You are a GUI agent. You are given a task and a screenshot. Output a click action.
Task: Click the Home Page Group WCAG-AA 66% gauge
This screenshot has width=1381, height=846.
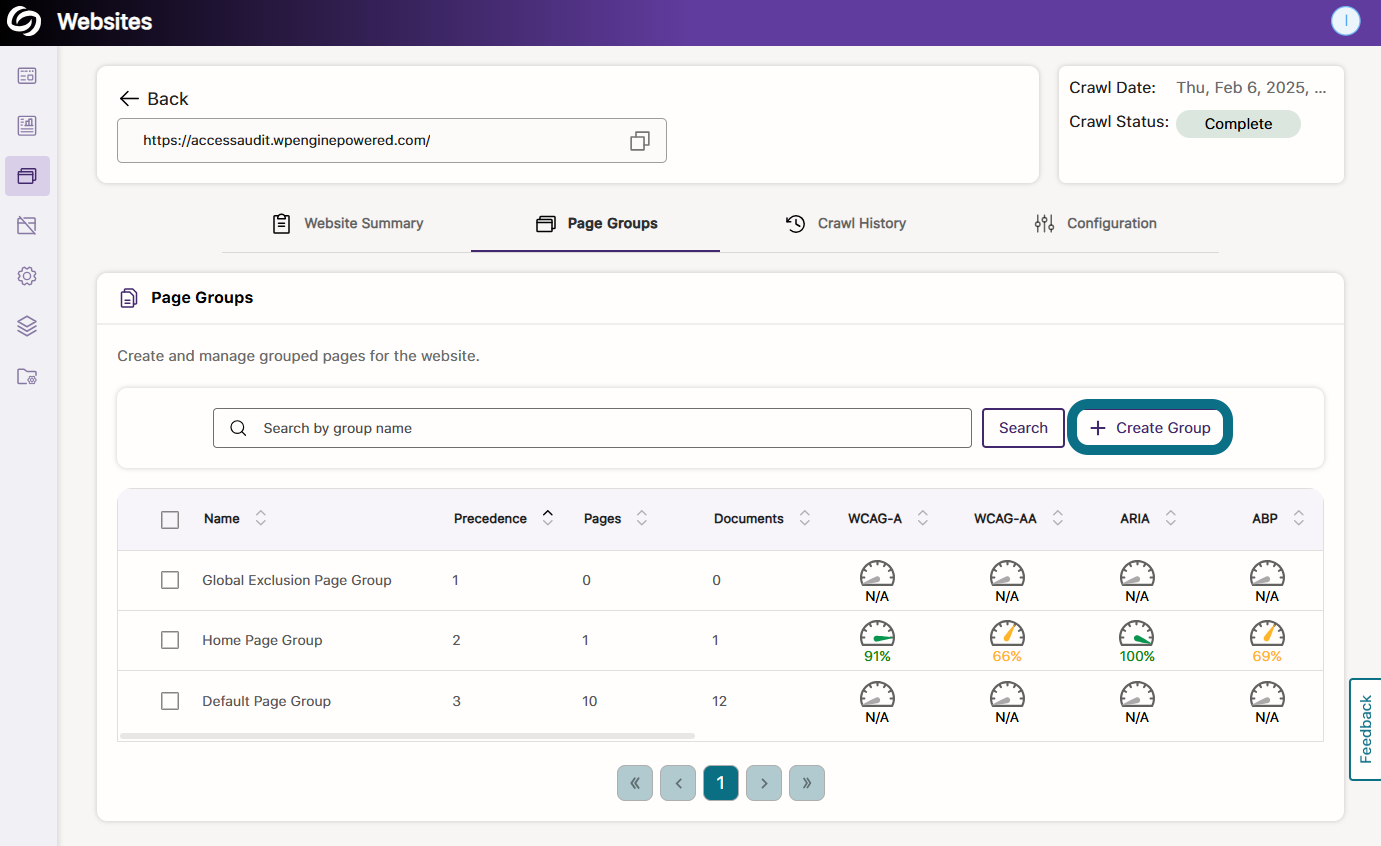pyautogui.click(x=1007, y=640)
